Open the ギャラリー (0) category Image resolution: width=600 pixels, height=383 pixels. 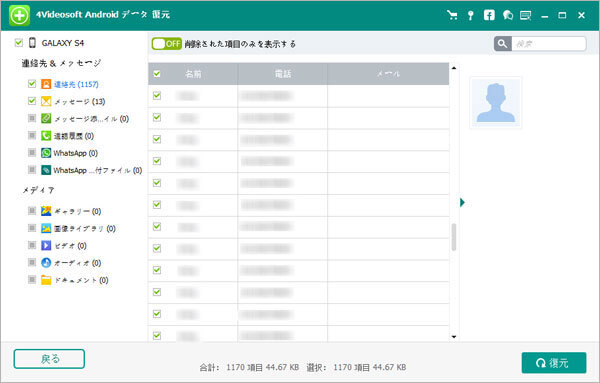77,211
